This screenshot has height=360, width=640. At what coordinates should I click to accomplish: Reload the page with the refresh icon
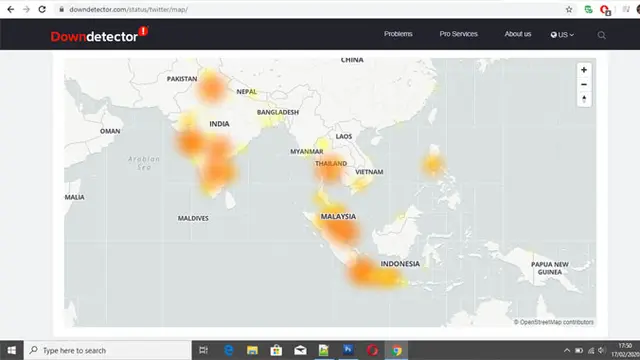(x=42, y=9)
